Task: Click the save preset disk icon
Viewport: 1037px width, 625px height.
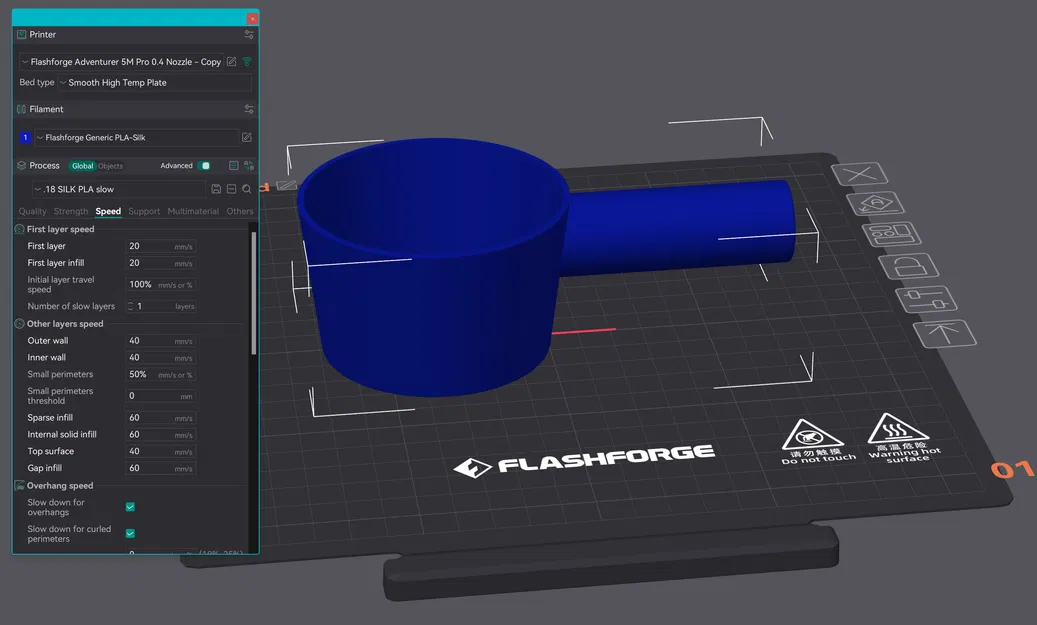Action: pyautogui.click(x=216, y=188)
